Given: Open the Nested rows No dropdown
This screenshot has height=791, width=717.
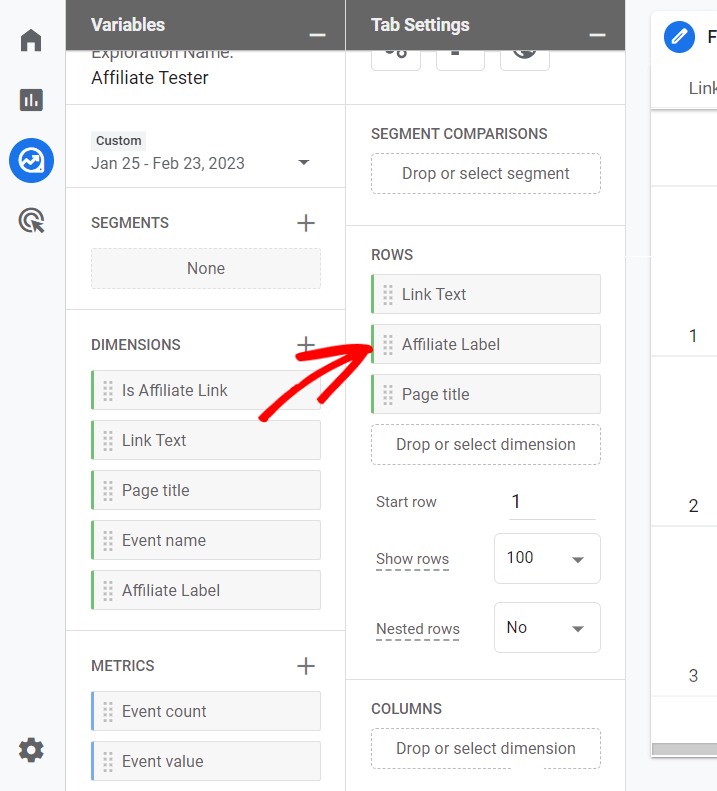Looking at the screenshot, I should pos(547,628).
